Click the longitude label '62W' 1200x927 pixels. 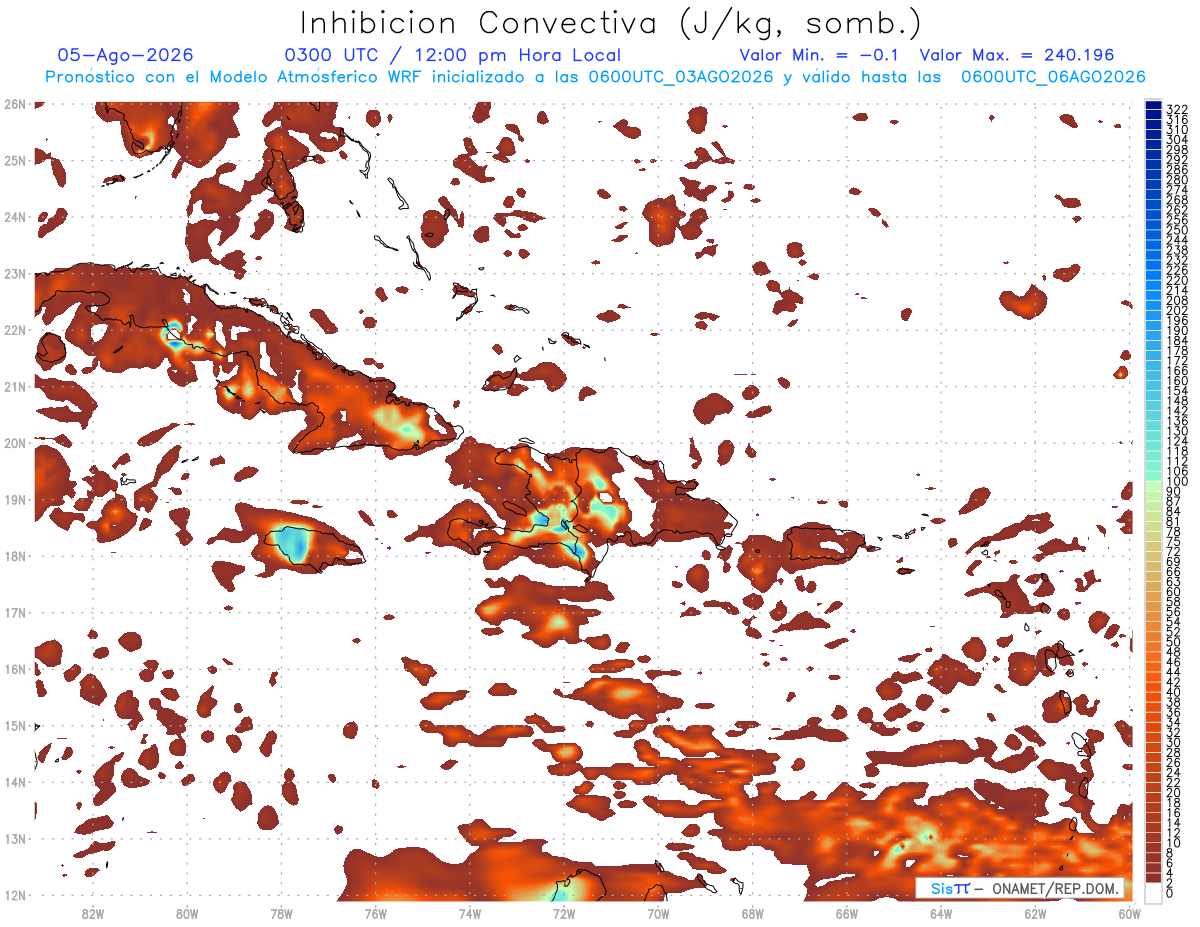1036,913
